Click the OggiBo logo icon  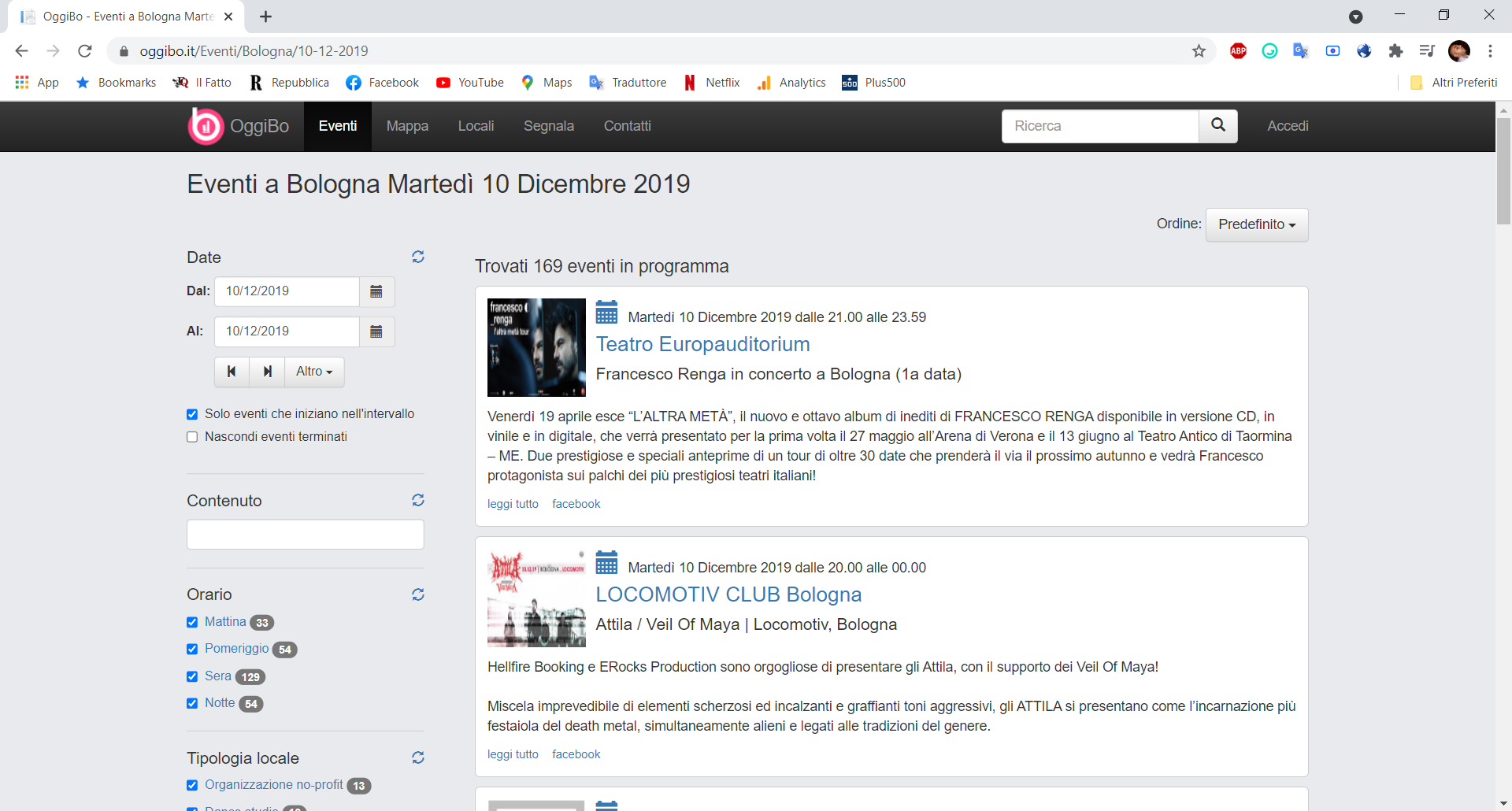click(x=206, y=126)
